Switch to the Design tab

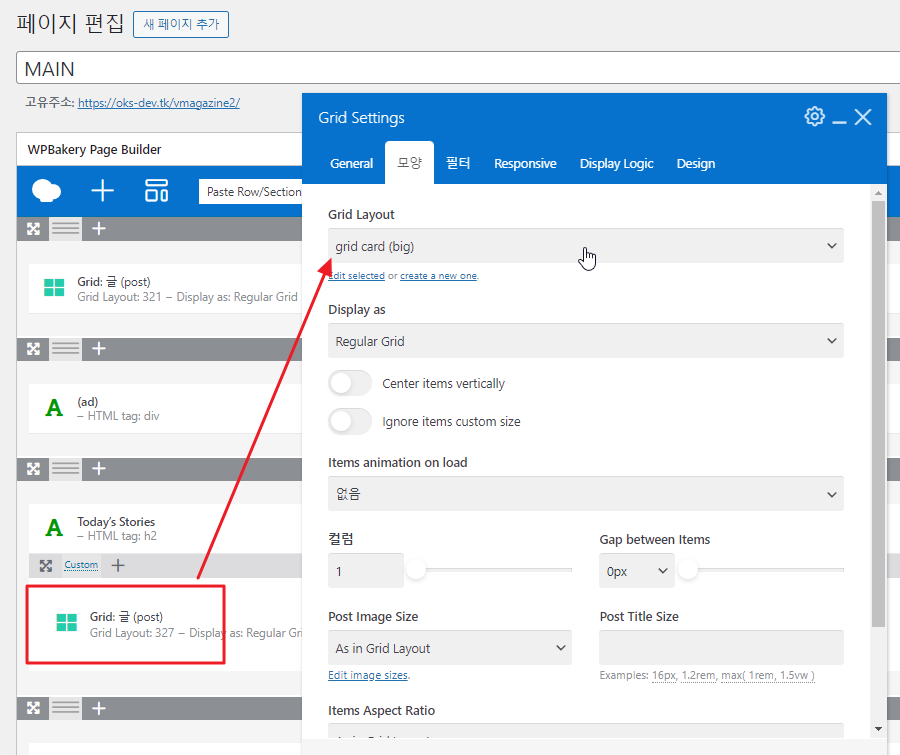[696, 164]
